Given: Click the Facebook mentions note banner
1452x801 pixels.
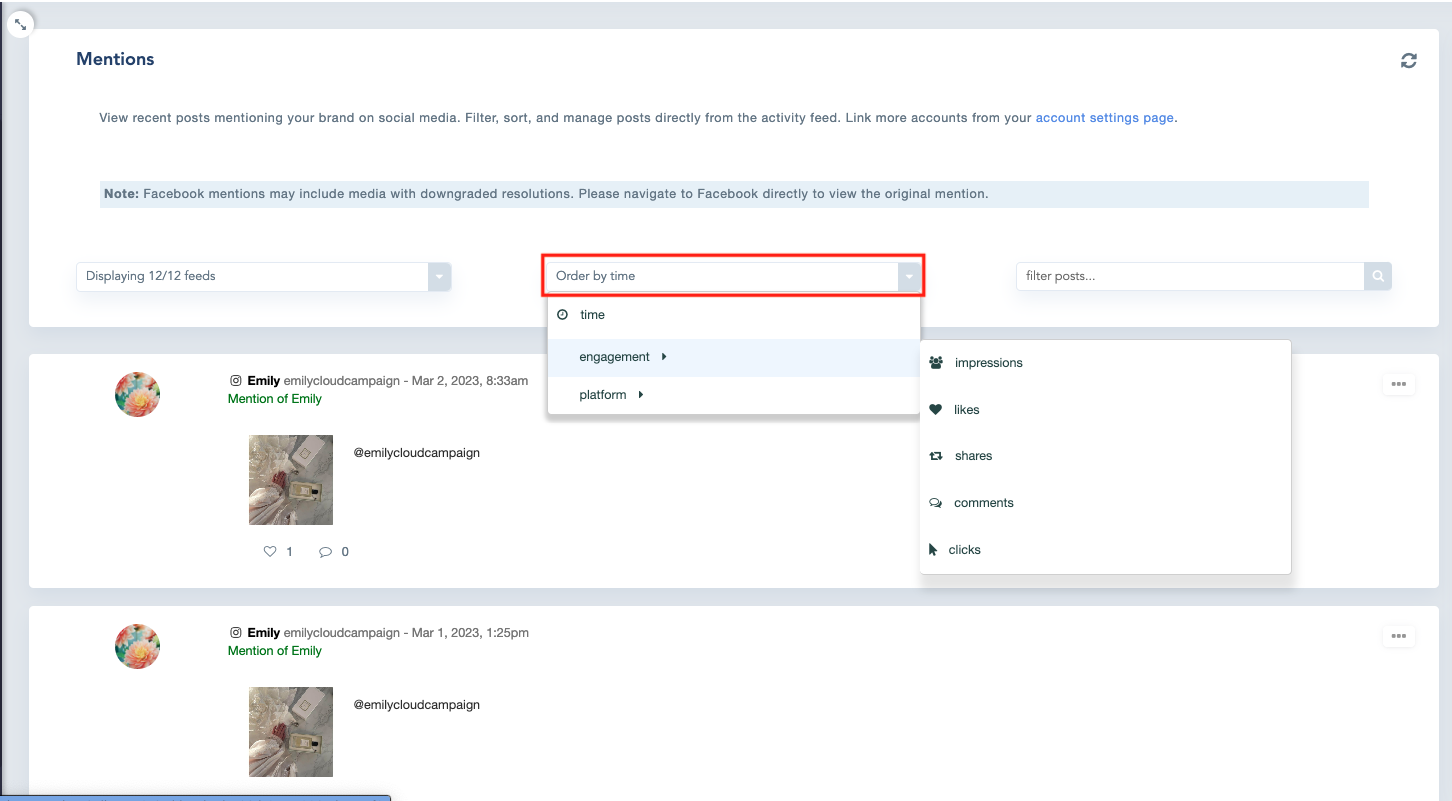Looking at the screenshot, I should [734, 194].
